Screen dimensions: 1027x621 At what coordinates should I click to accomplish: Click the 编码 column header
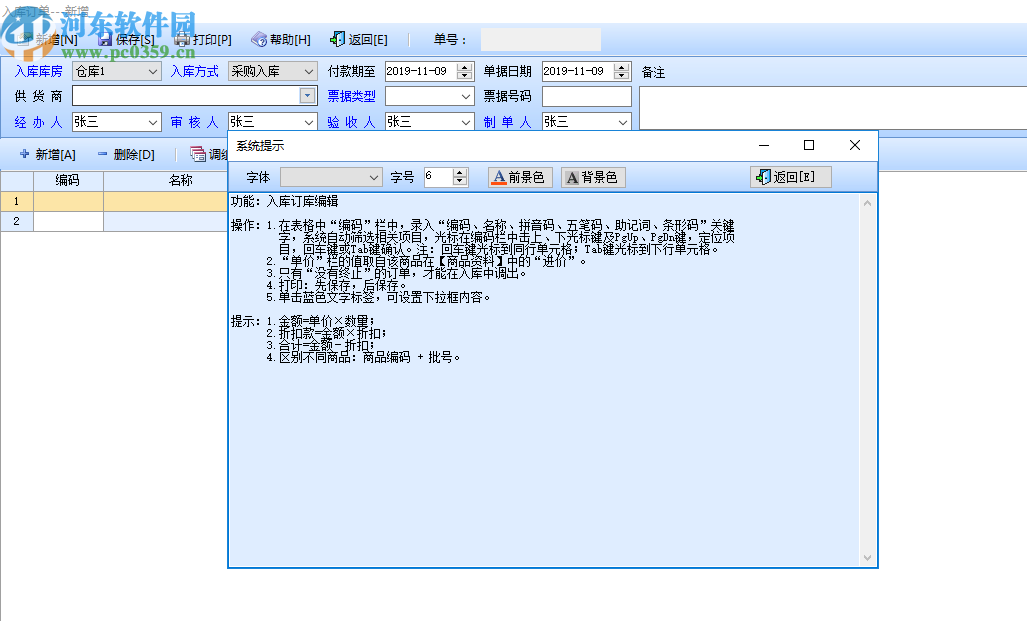tap(68, 180)
